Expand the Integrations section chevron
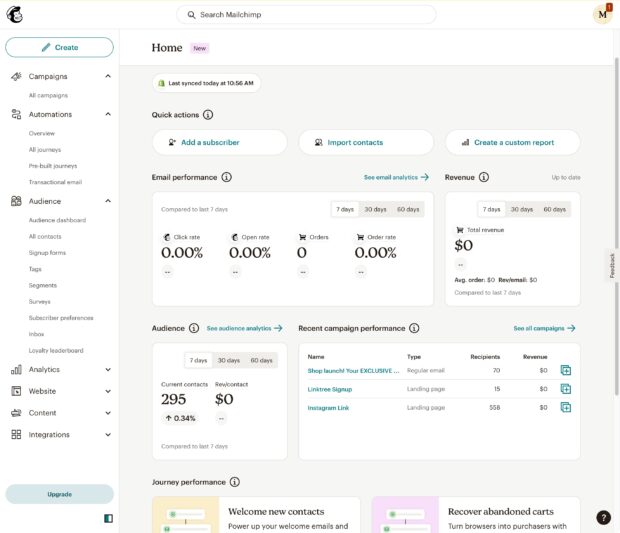This screenshot has height=533, width=620. [x=108, y=435]
